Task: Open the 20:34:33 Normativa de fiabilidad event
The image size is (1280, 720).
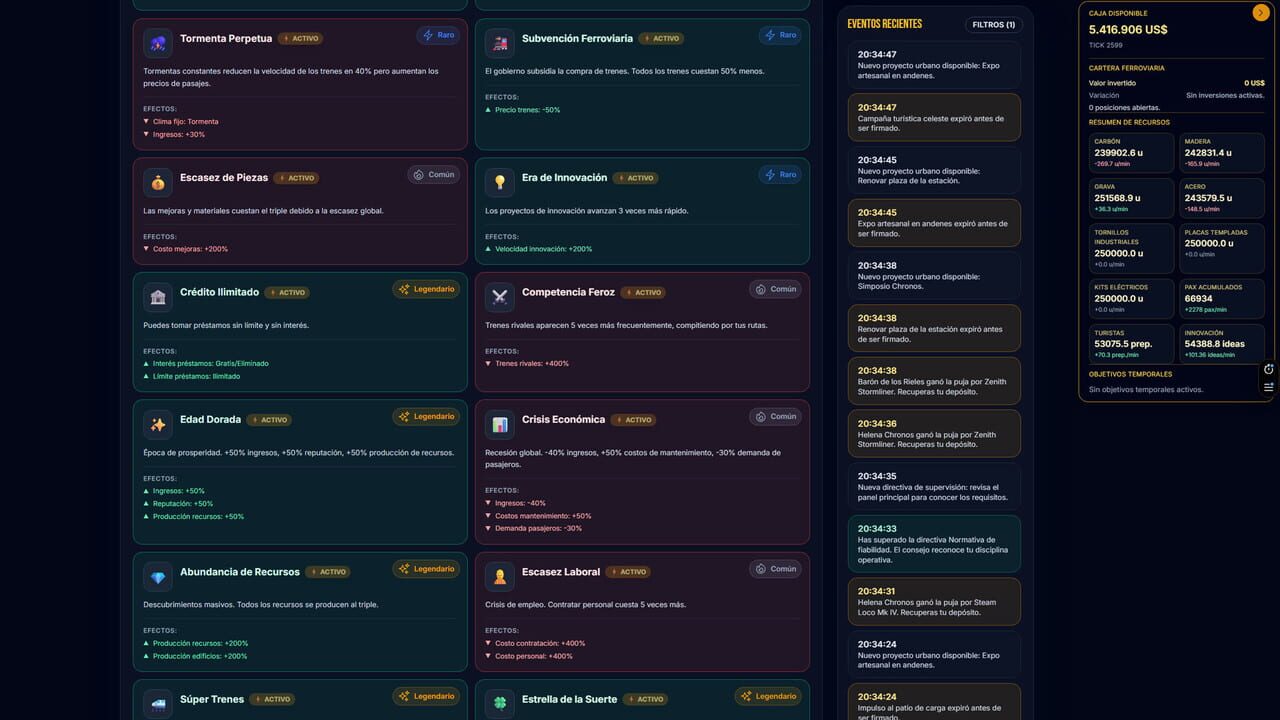Action: [933, 544]
